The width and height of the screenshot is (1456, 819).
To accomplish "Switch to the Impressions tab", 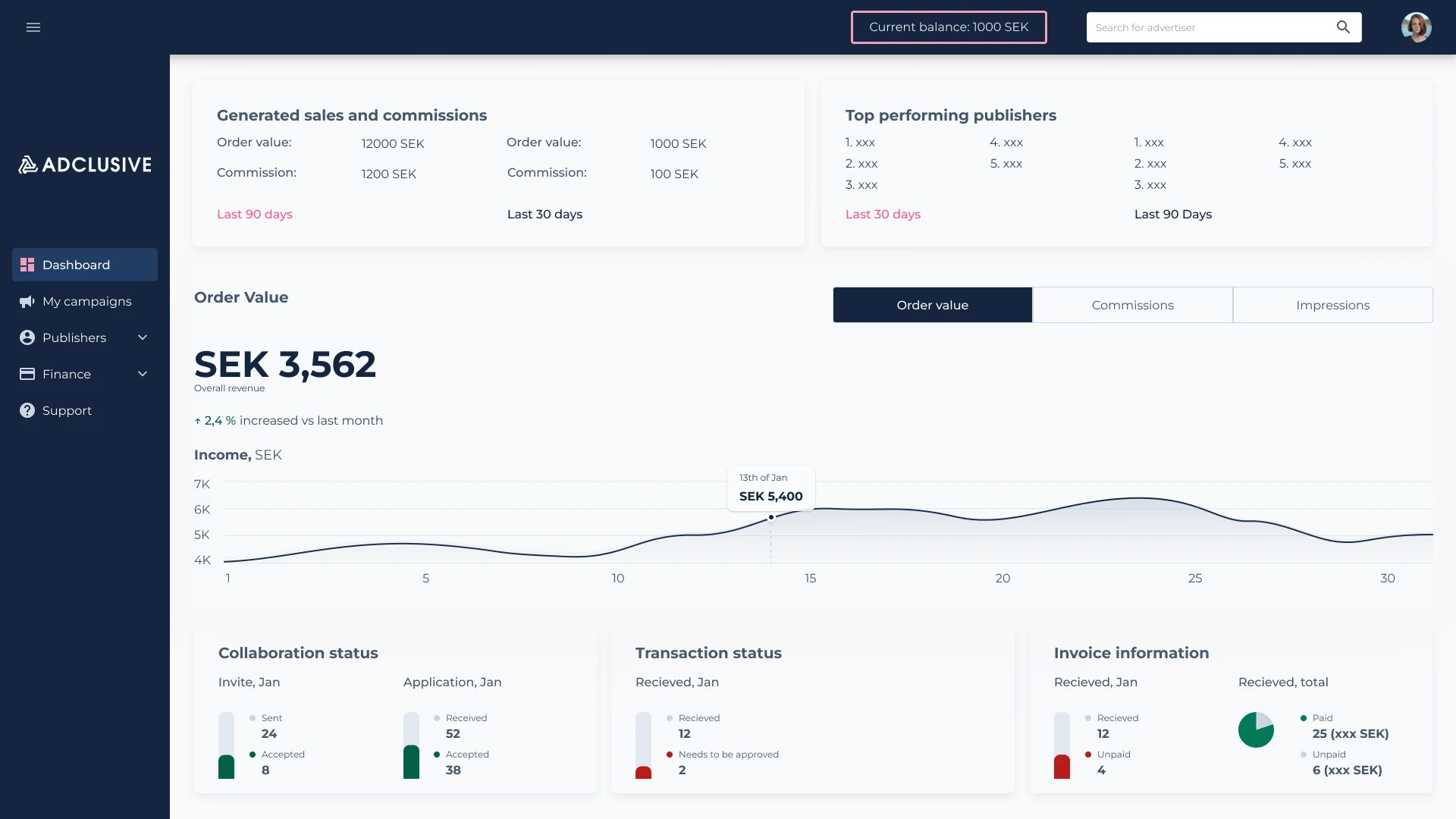I will (x=1332, y=305).
